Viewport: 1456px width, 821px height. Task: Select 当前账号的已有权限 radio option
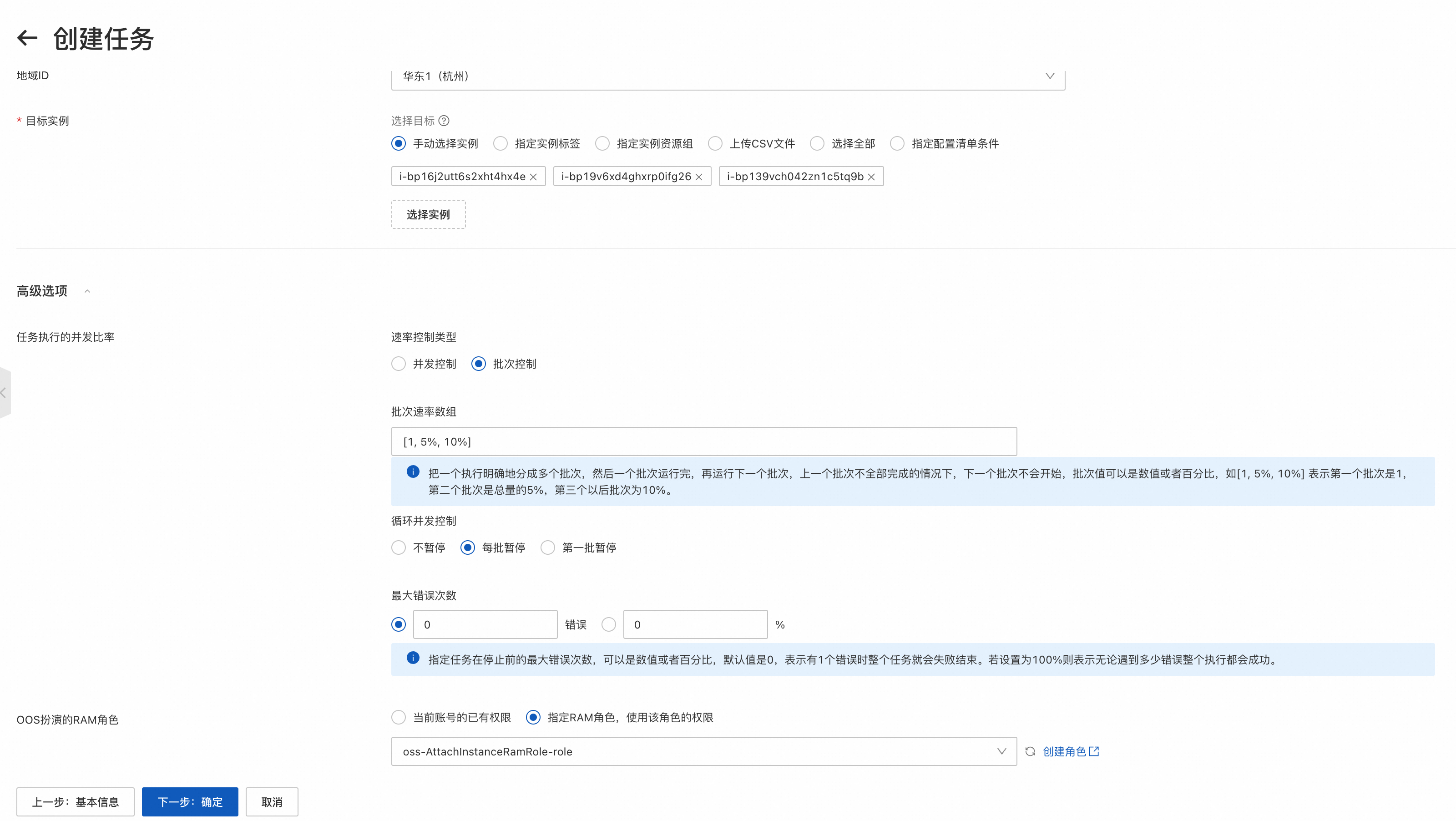click(399, 718)
